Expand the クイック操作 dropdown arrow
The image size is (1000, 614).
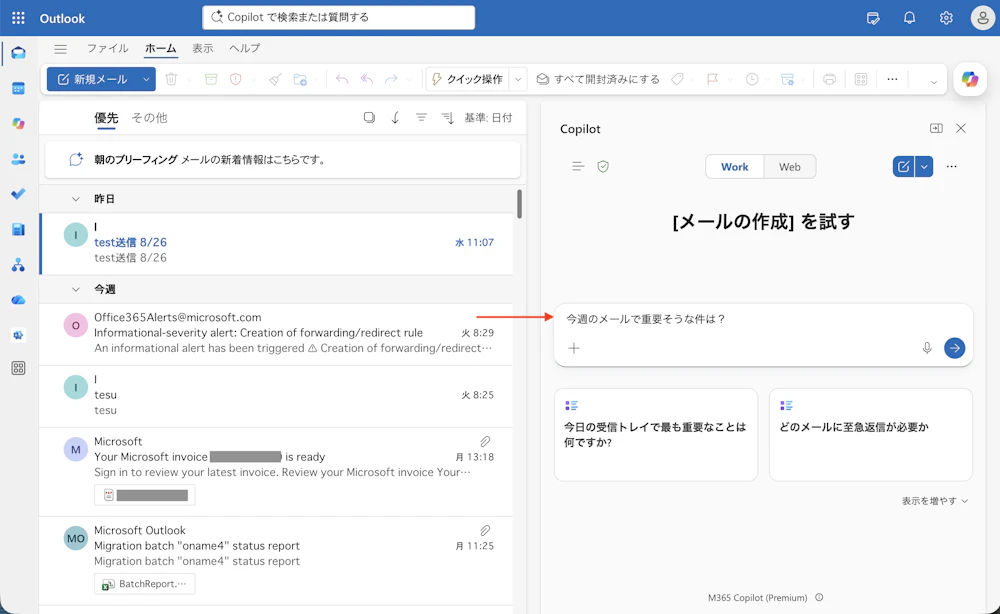(x=518, y=79)
